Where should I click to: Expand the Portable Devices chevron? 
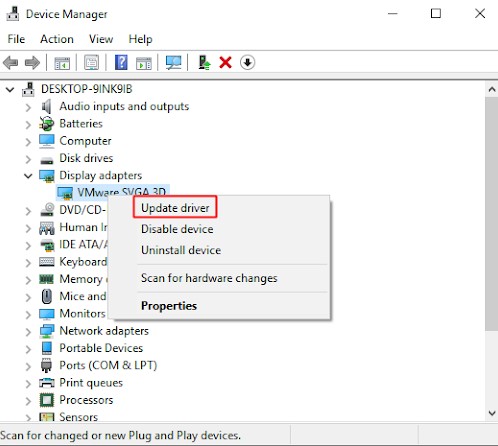coord(28,349)
